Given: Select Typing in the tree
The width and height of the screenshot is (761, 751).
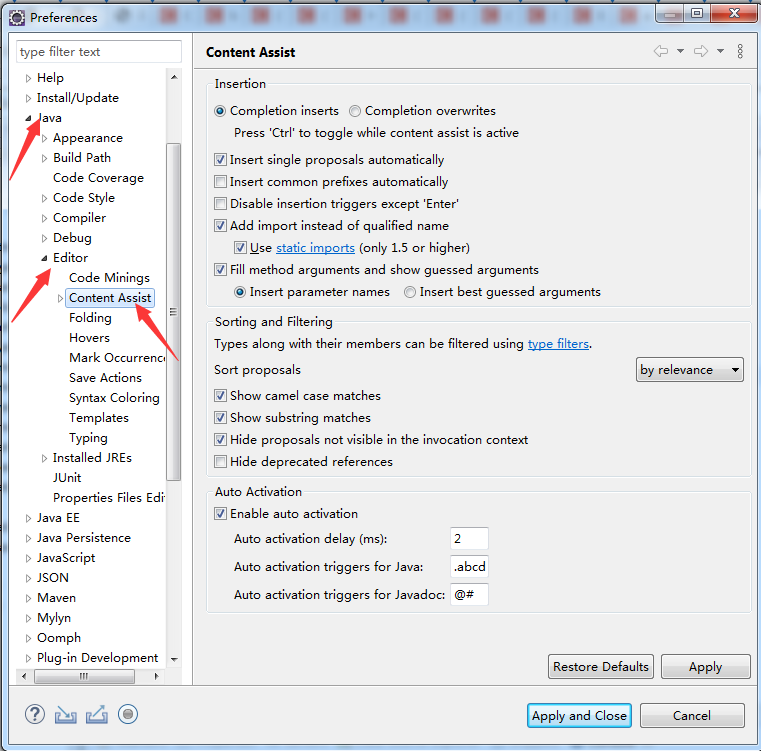Looking at the screenshot, I should (88, 438).
